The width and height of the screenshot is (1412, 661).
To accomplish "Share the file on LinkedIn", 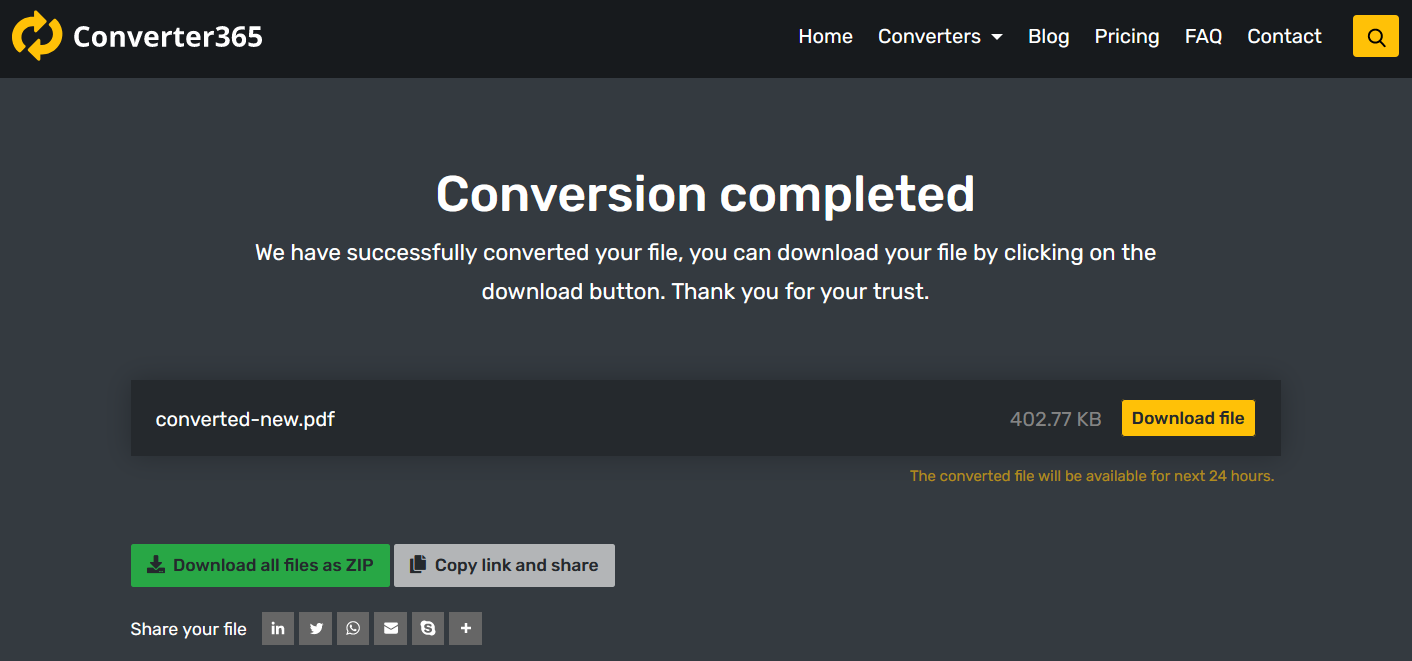I will tap(278, 629).
